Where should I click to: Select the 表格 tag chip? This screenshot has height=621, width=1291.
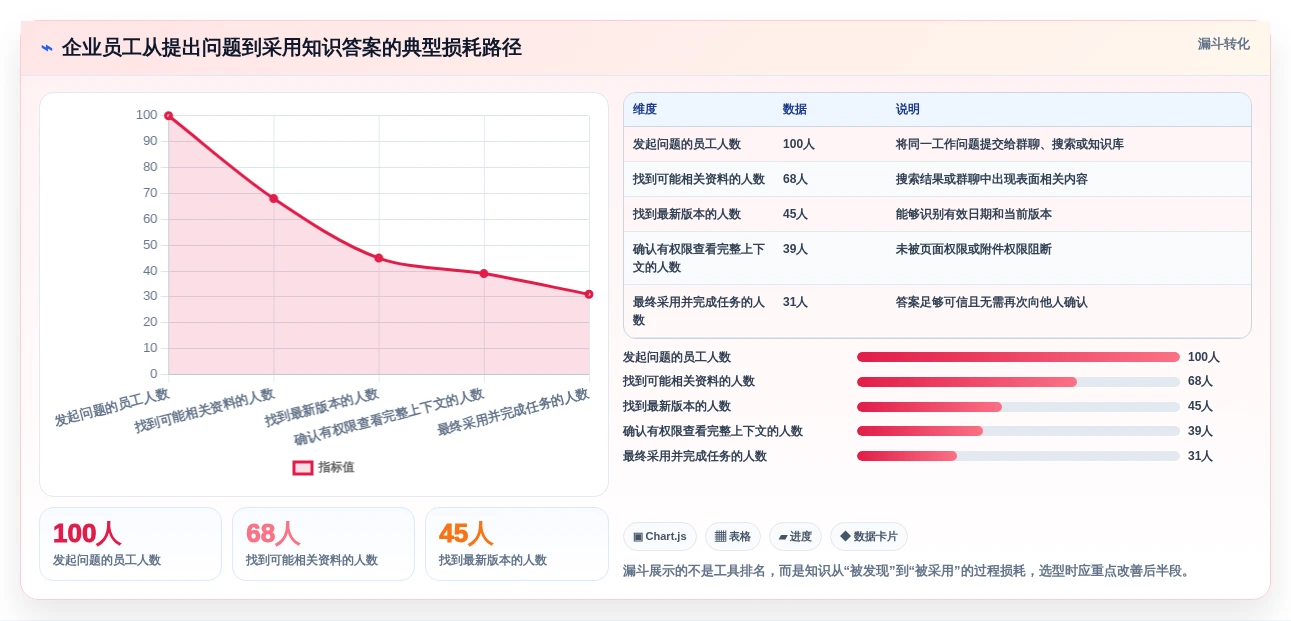coord(733,536)
